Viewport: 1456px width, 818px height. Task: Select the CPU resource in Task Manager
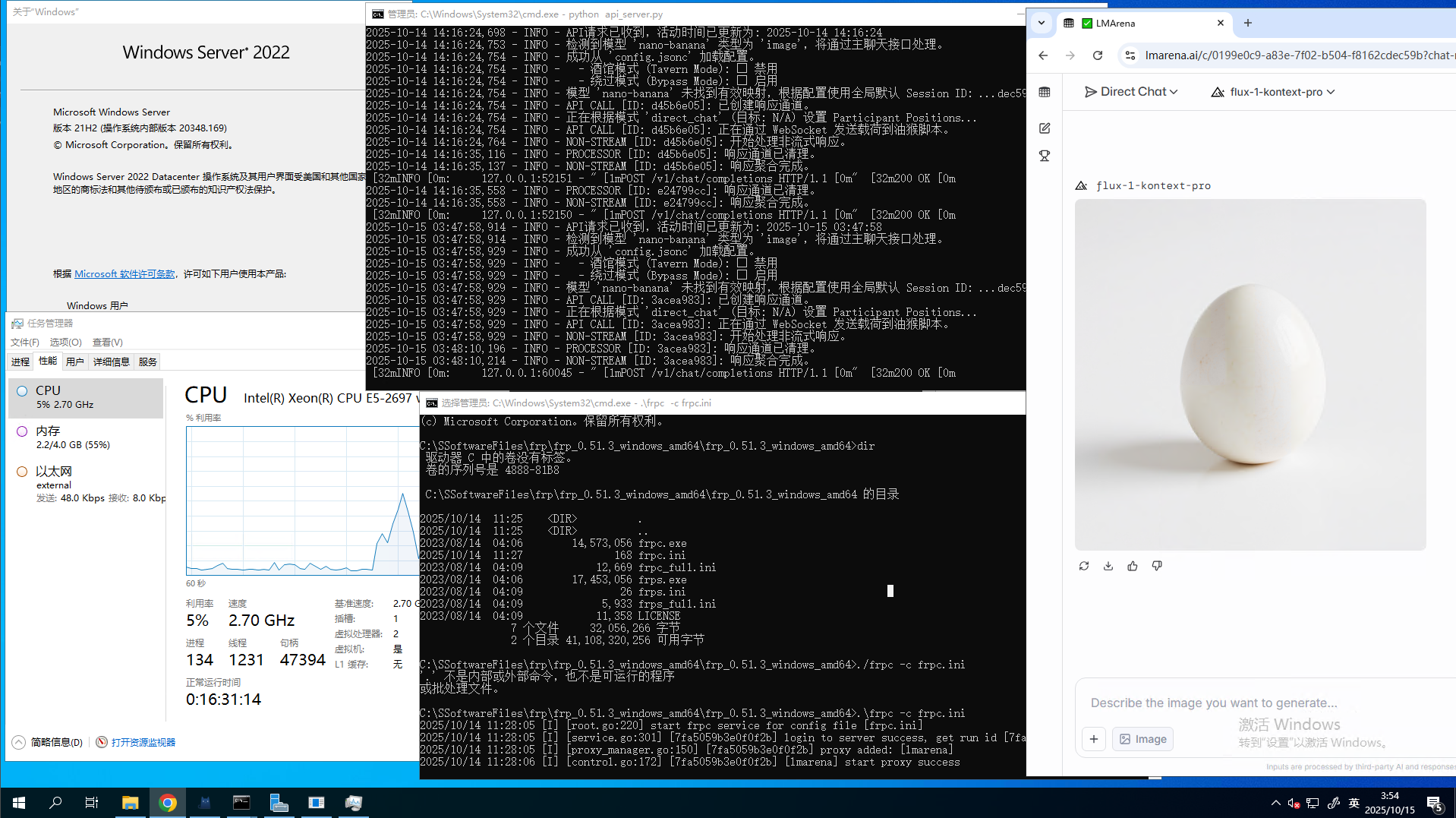(x=86, y=397)
